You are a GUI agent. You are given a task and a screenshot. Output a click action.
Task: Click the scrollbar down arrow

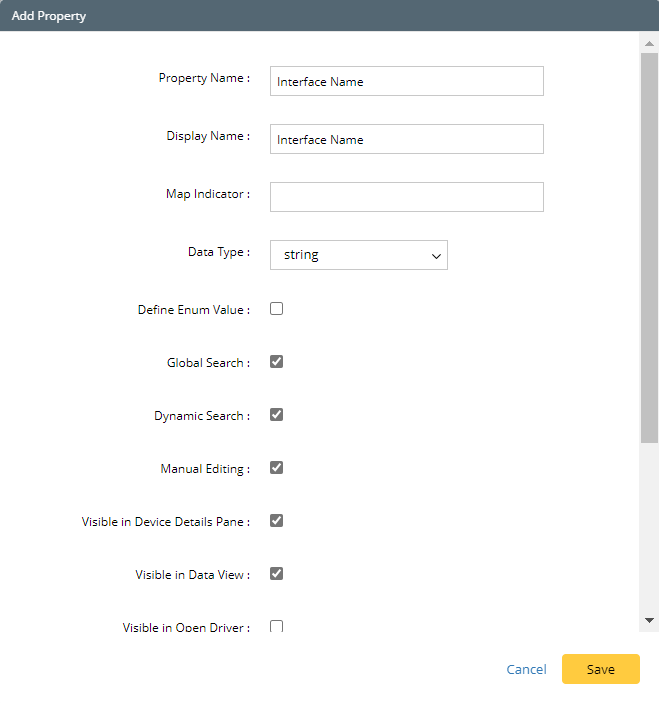pos(650,621)
